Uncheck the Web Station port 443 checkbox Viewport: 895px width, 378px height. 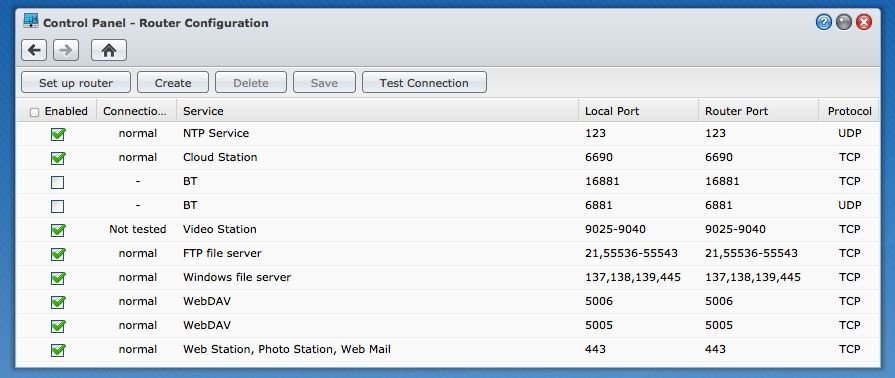(x=58, y=350)
